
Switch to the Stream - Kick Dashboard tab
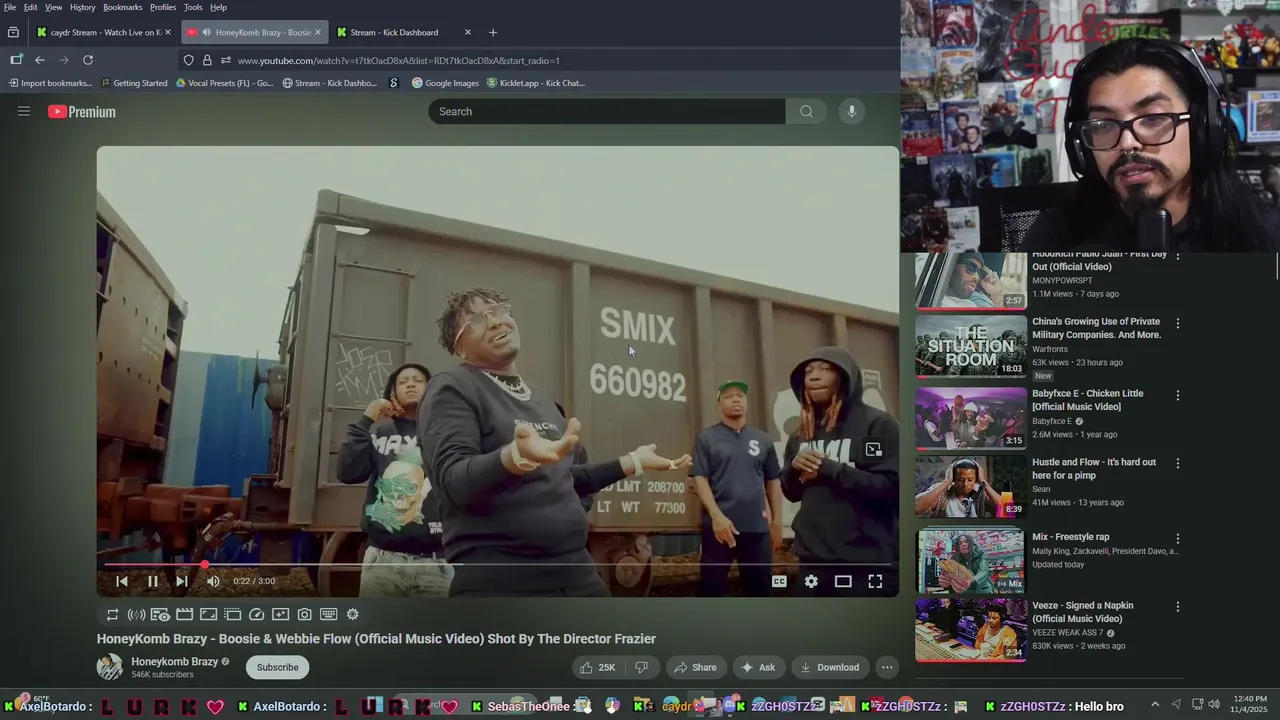(404, 32)
